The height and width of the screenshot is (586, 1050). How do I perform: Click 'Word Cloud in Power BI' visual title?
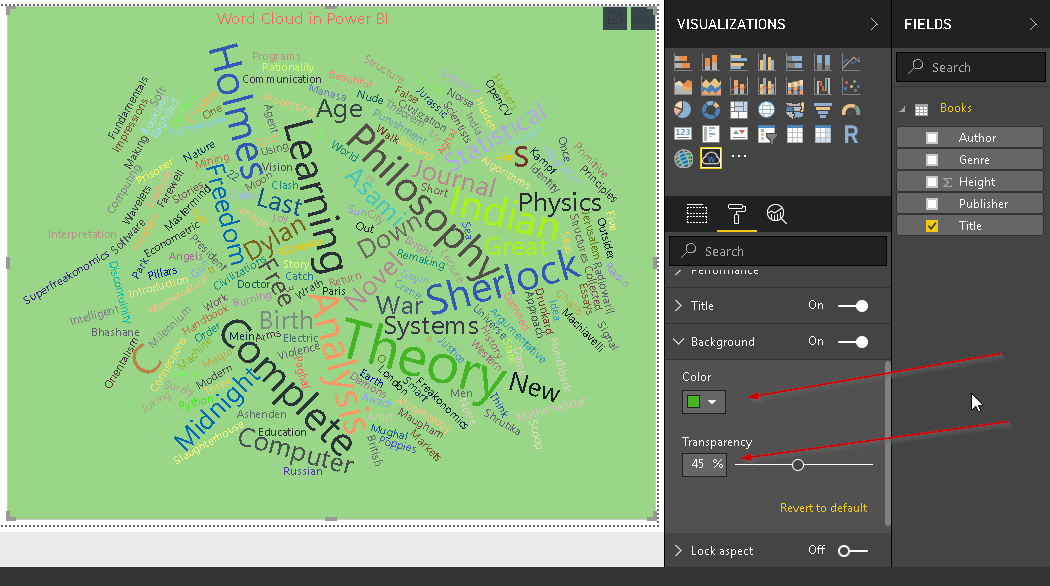[x=302, y=19]
